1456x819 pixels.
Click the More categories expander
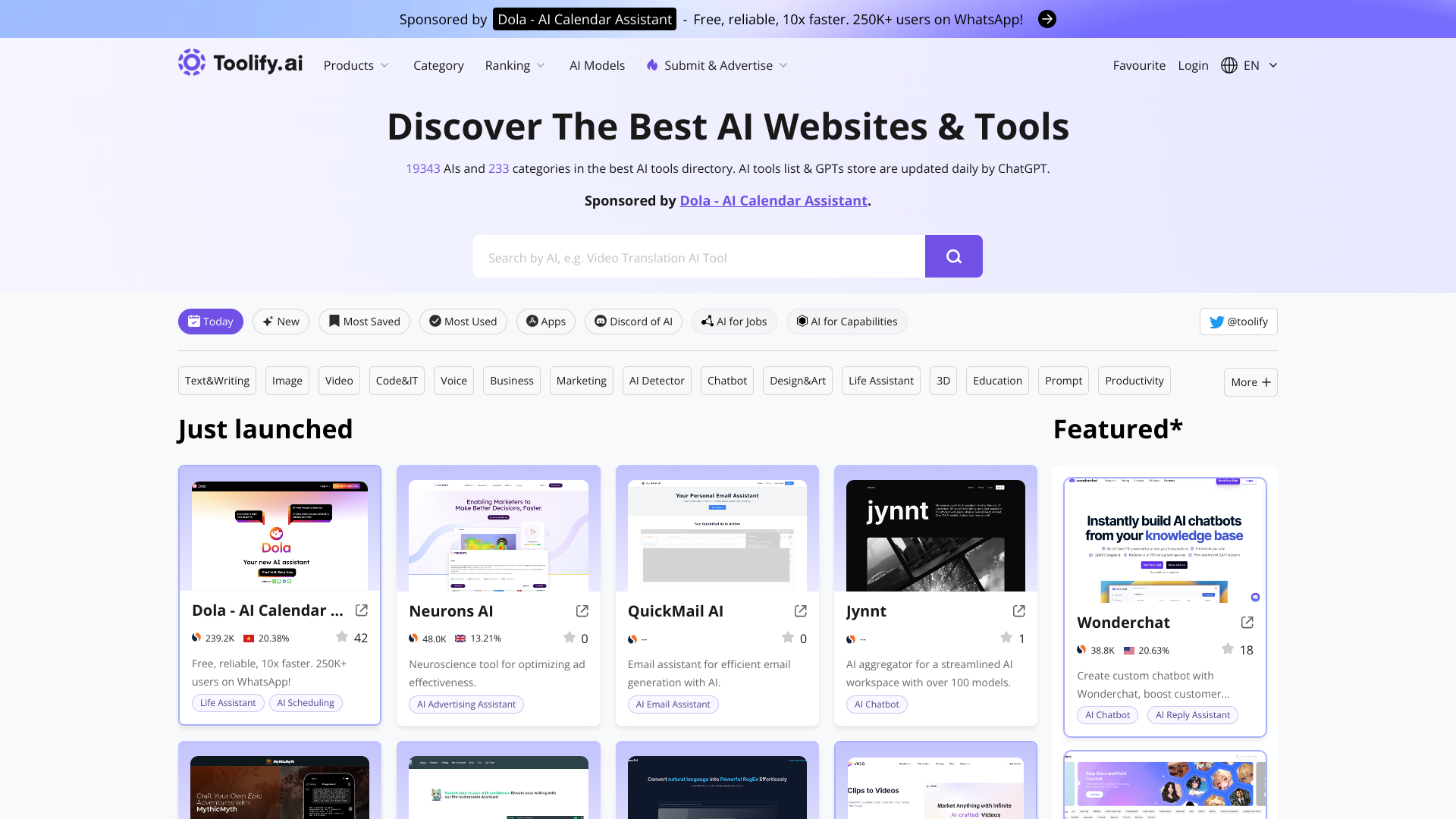coord(1251,381)
